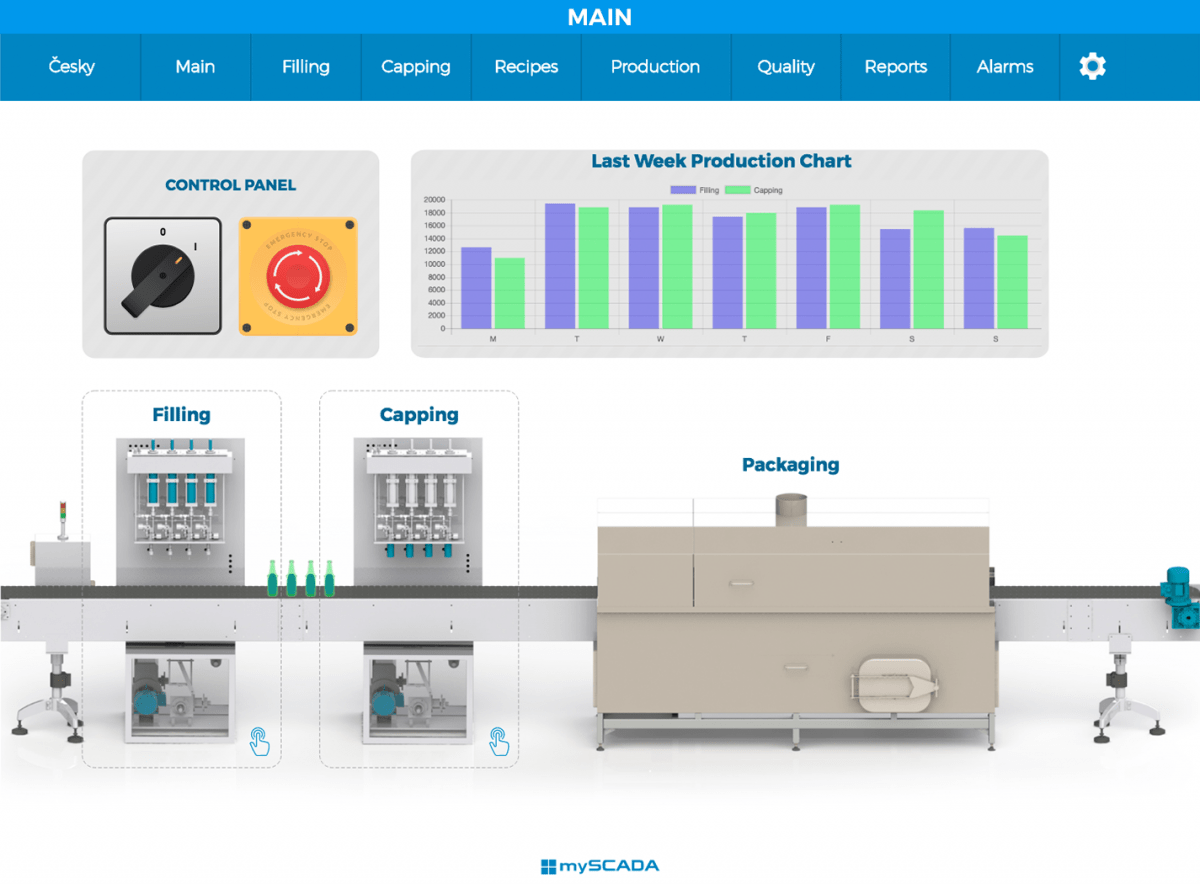Click the mySCADA logo link
The image size is (1200, 884).
[599, 866]
